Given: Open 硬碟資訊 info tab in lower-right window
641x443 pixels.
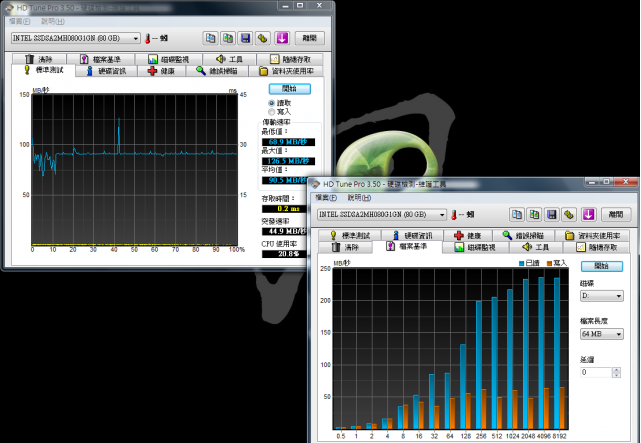Looking at the screenshot, I should tap(412, 235).
